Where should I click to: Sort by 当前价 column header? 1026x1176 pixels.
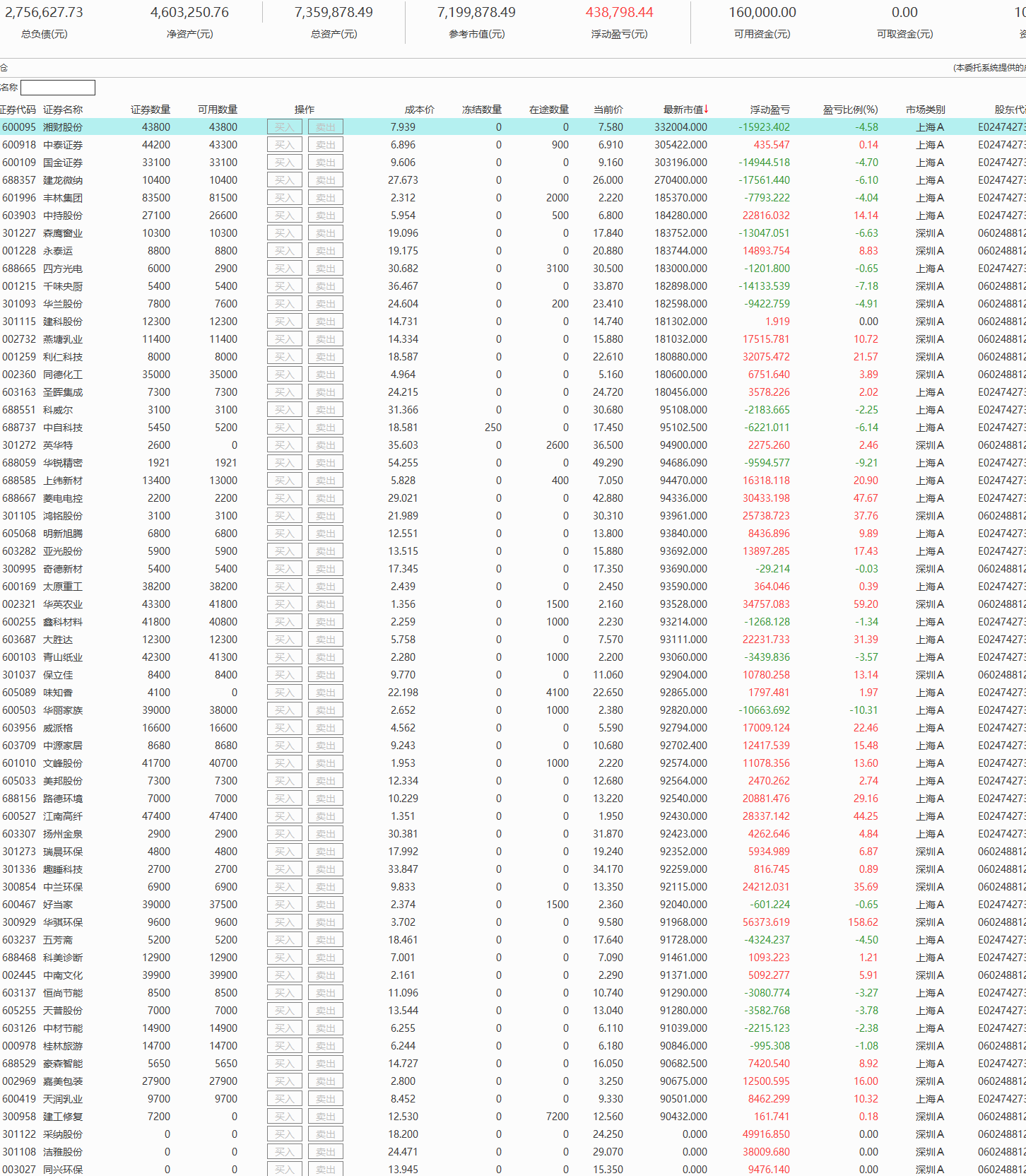608,110
